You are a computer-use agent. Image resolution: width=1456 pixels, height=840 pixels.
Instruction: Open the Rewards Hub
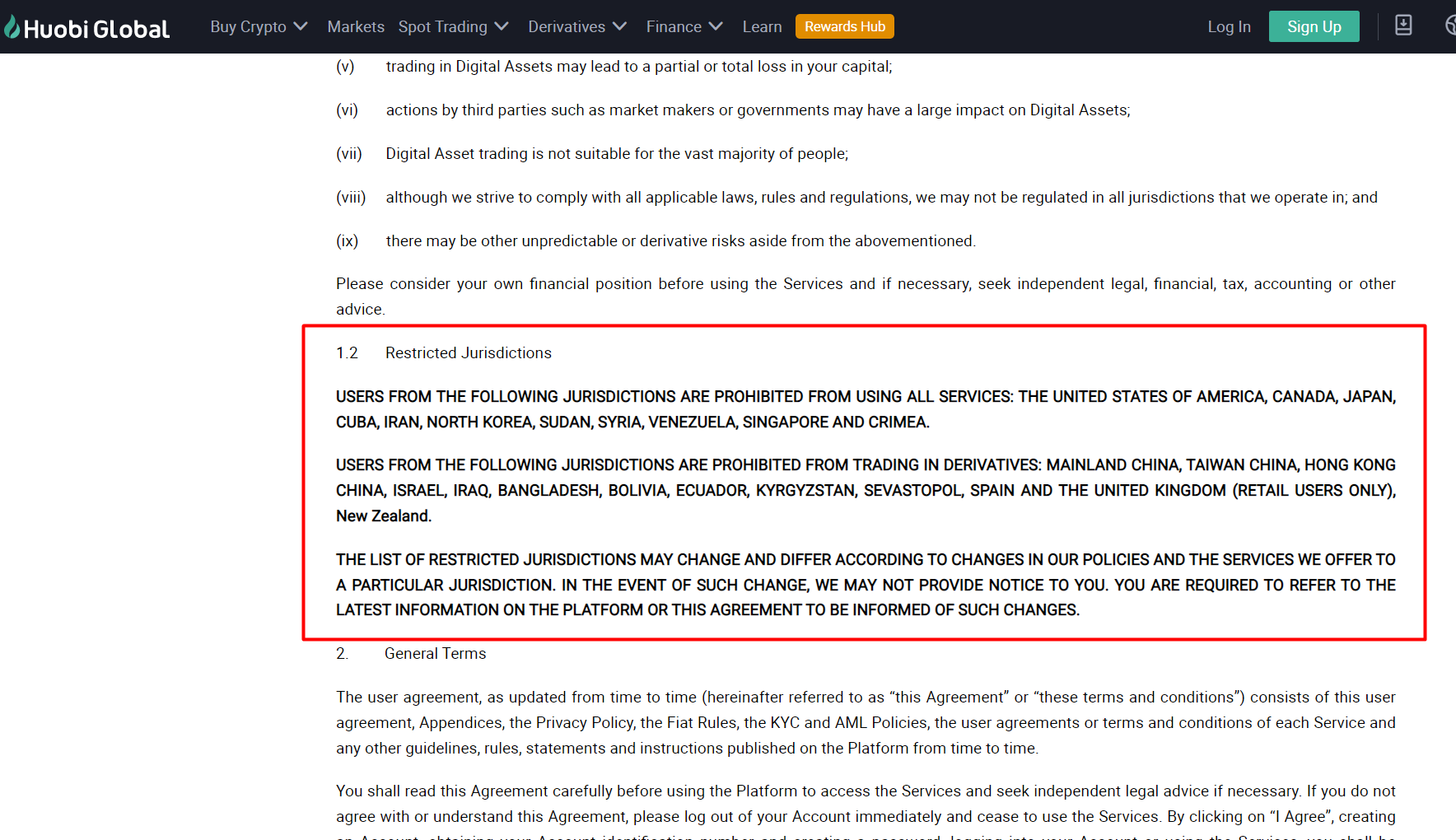(x=845, y=26)
